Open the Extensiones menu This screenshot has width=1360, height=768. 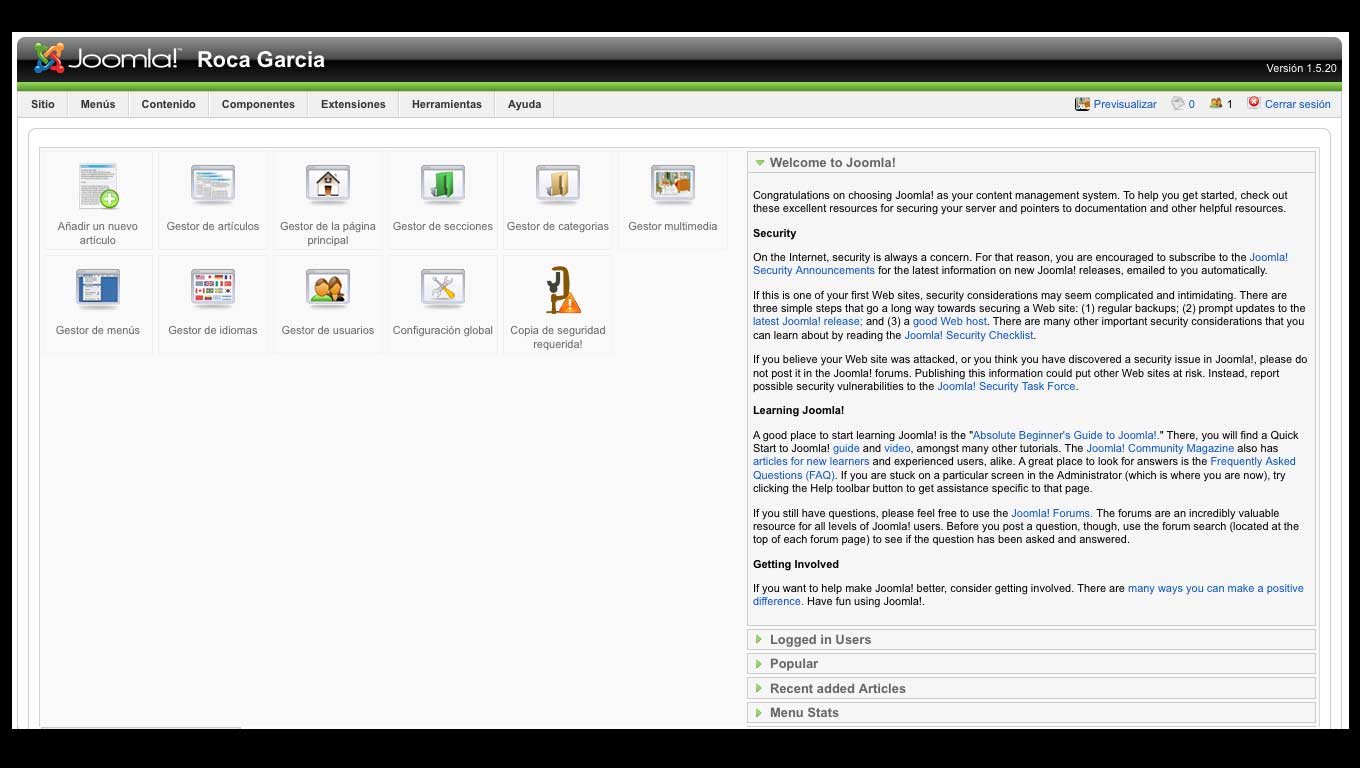(x=353, y=104)
